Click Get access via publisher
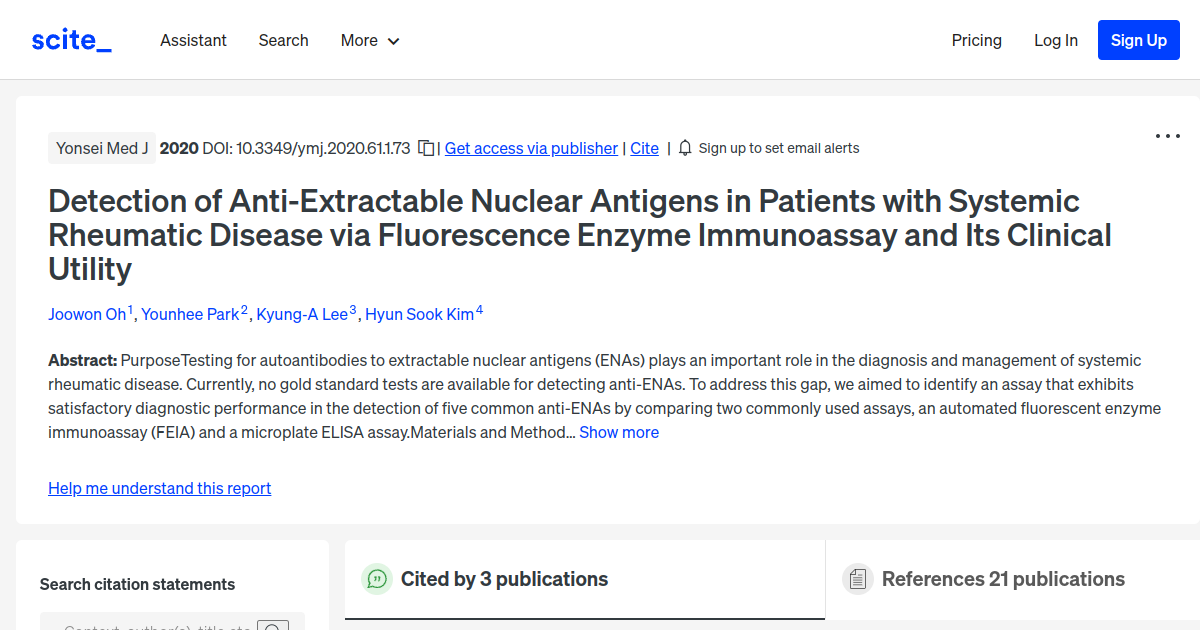 530,148
